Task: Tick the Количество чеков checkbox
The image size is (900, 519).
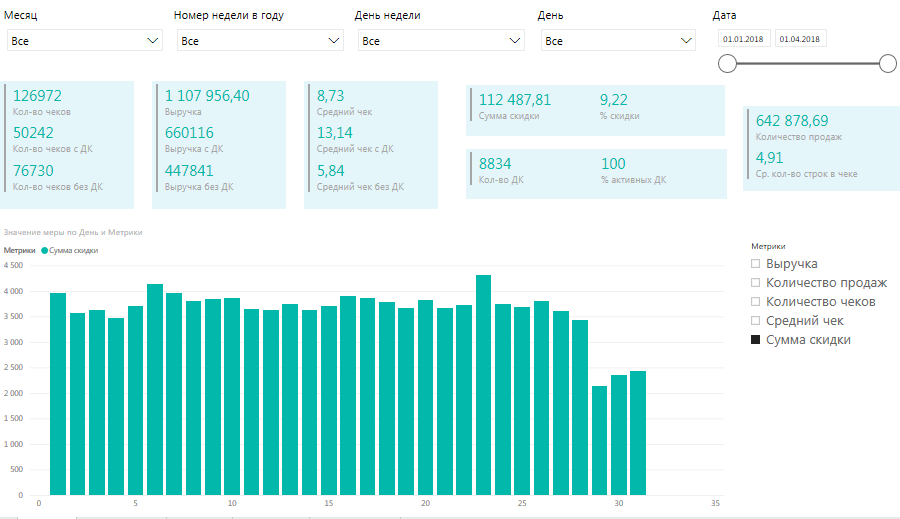Action: [757, 302]
